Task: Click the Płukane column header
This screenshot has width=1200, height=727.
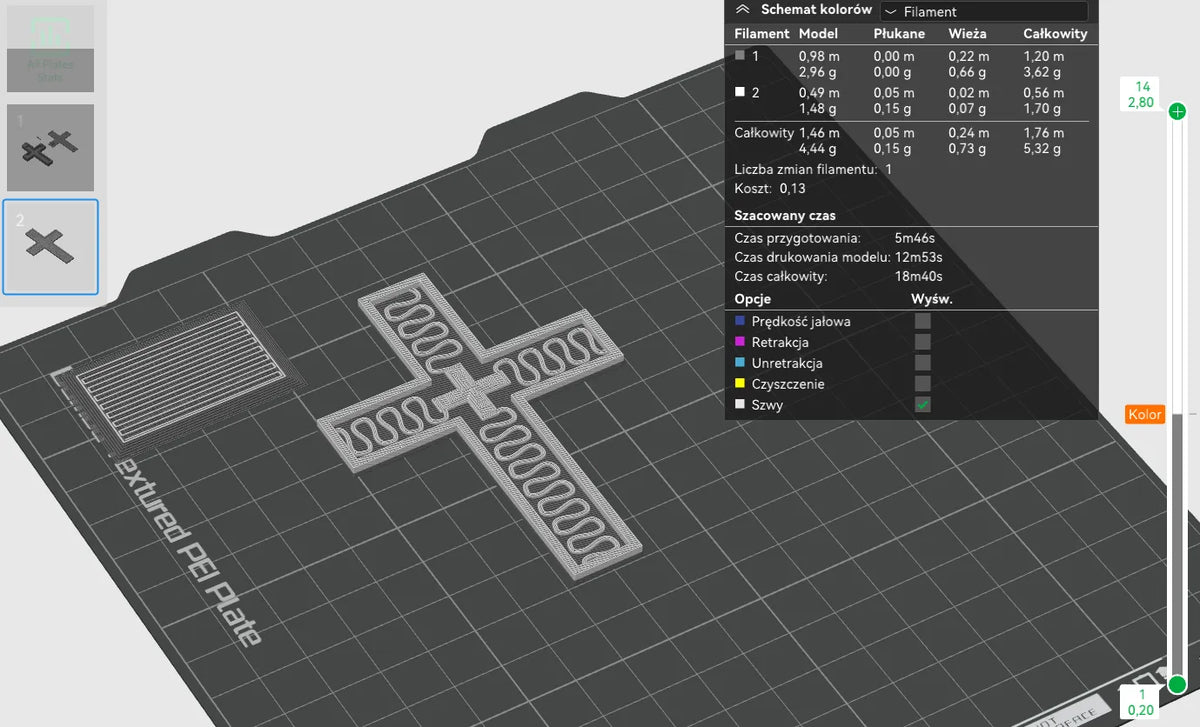Action: coord(899,33)
